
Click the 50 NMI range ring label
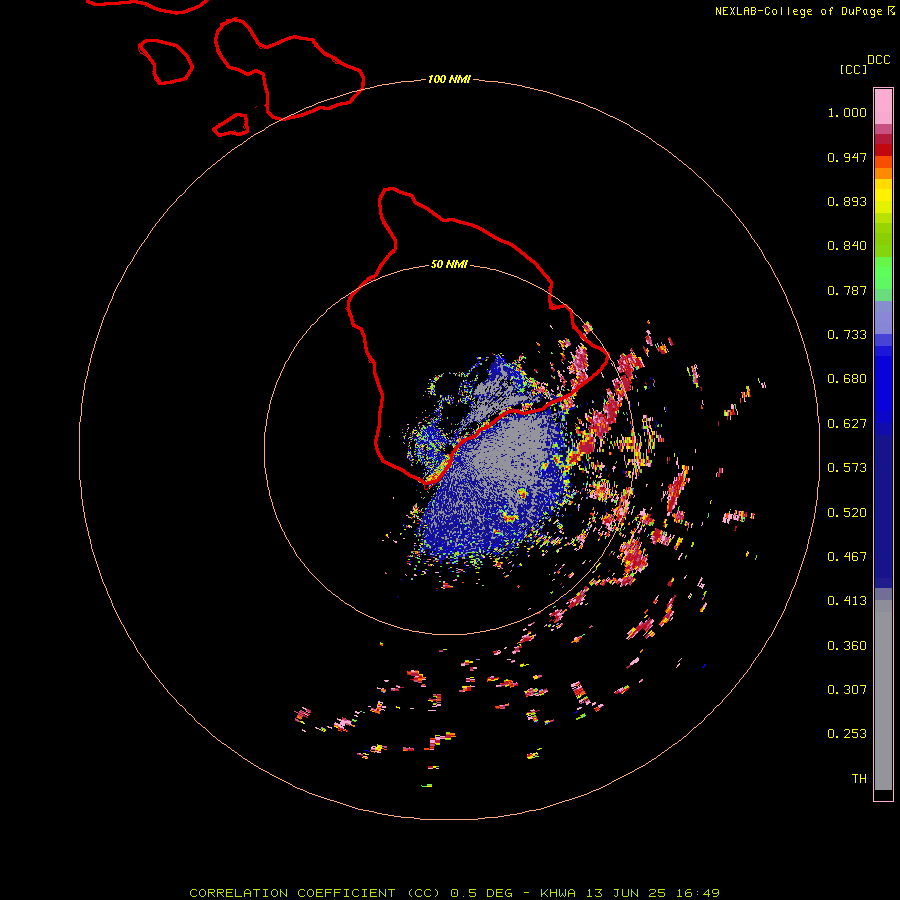click(449, 264)
